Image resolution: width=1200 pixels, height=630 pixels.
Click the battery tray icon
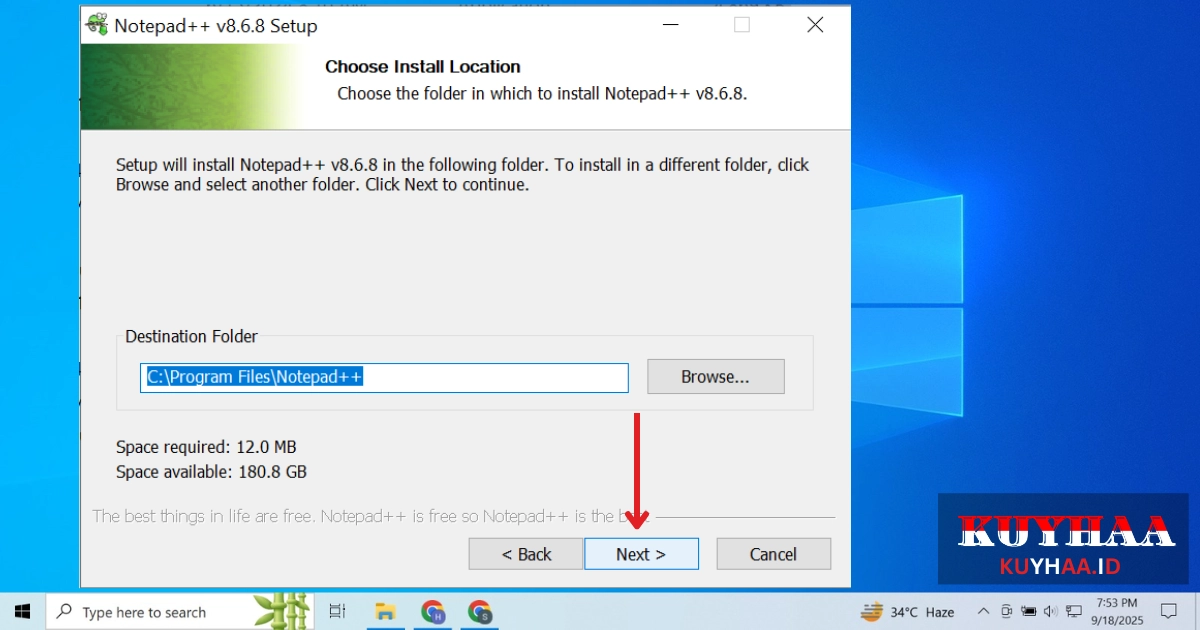1028,611
